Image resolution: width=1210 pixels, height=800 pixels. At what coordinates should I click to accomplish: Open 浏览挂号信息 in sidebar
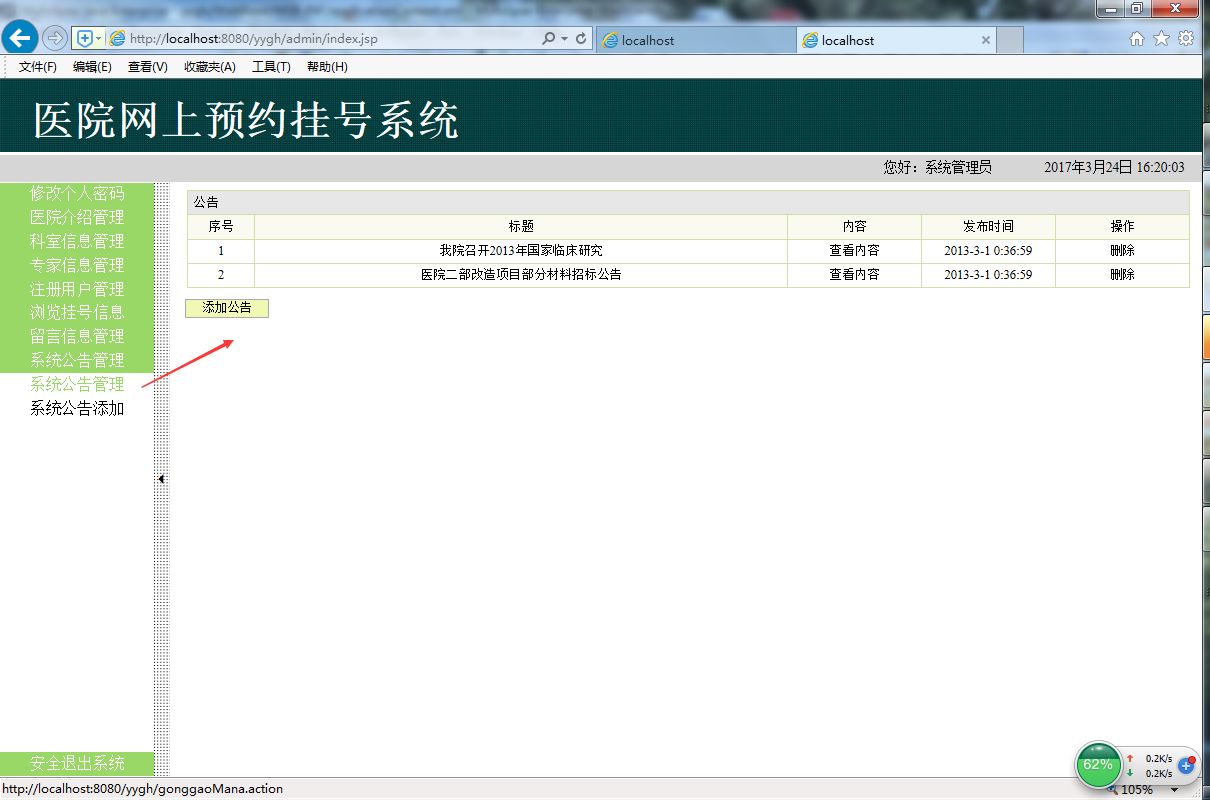[77, 313]
